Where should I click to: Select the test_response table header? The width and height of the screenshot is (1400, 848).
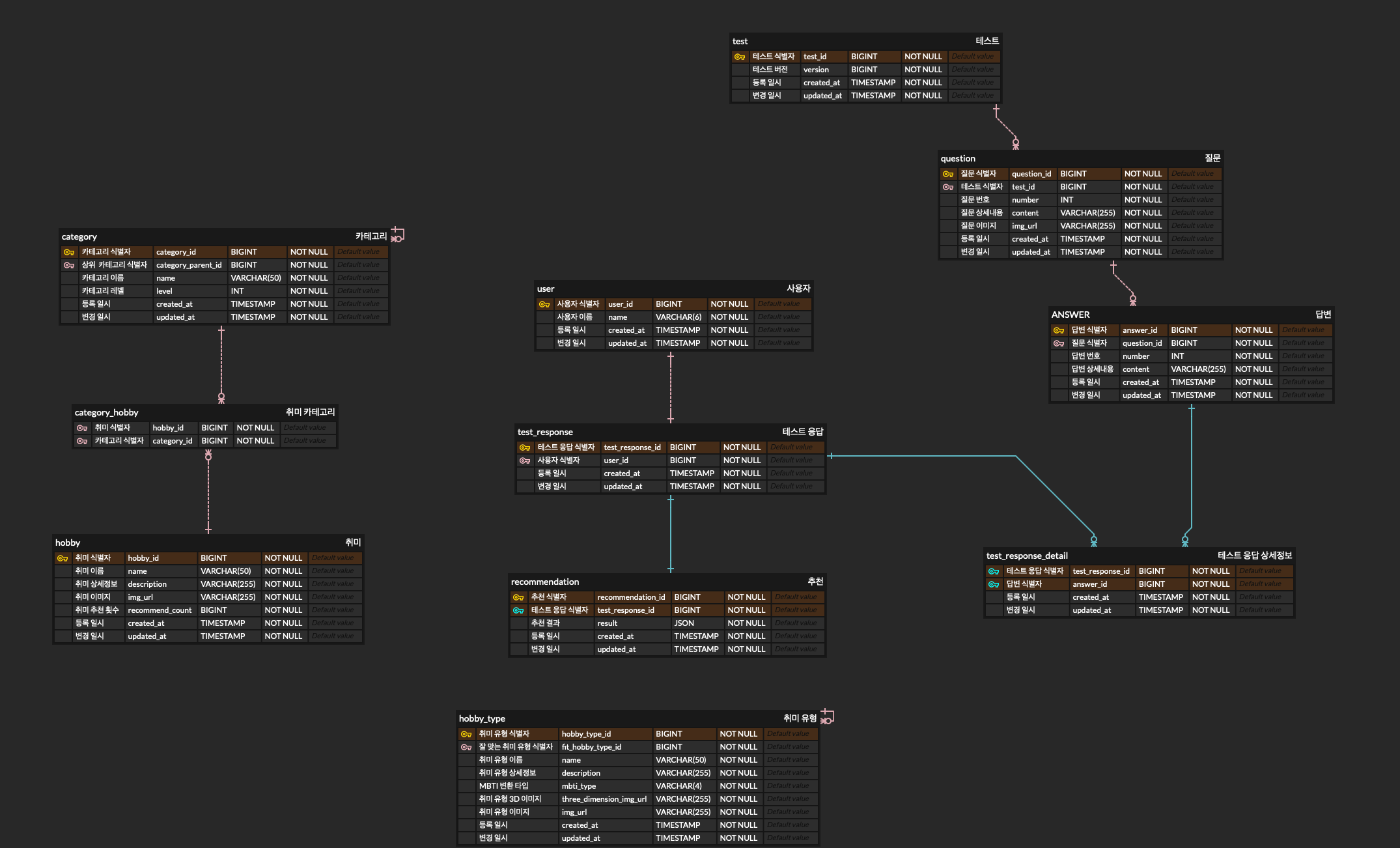click(x=545, y=432)
